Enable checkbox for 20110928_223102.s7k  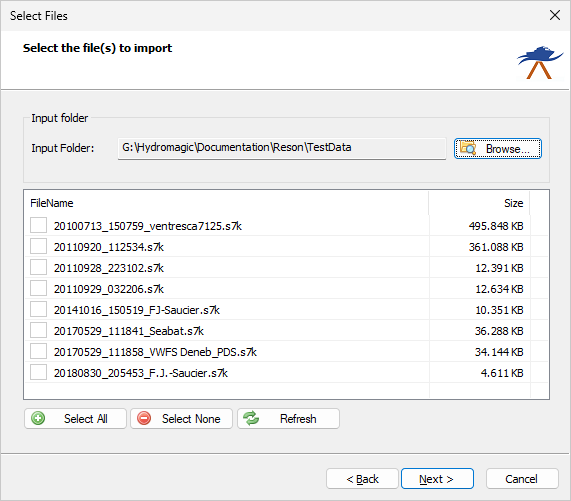pyautogui.click(x=38, y=267)
